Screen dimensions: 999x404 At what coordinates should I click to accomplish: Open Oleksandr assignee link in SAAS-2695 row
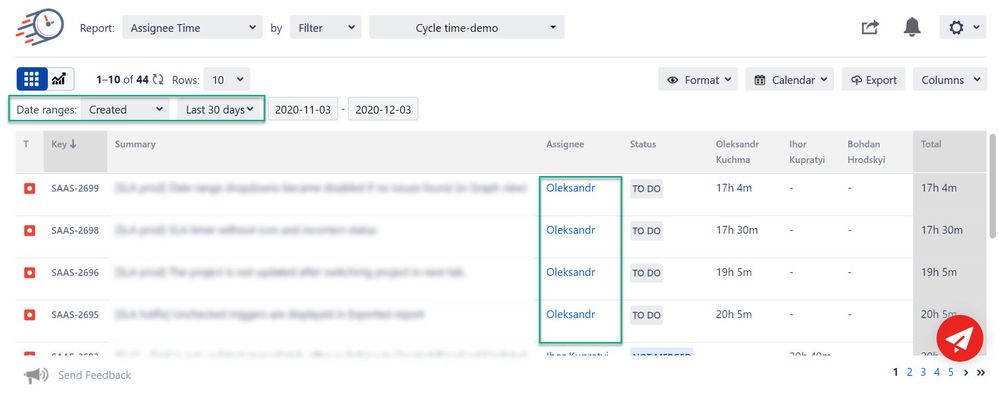coord(571,314)
